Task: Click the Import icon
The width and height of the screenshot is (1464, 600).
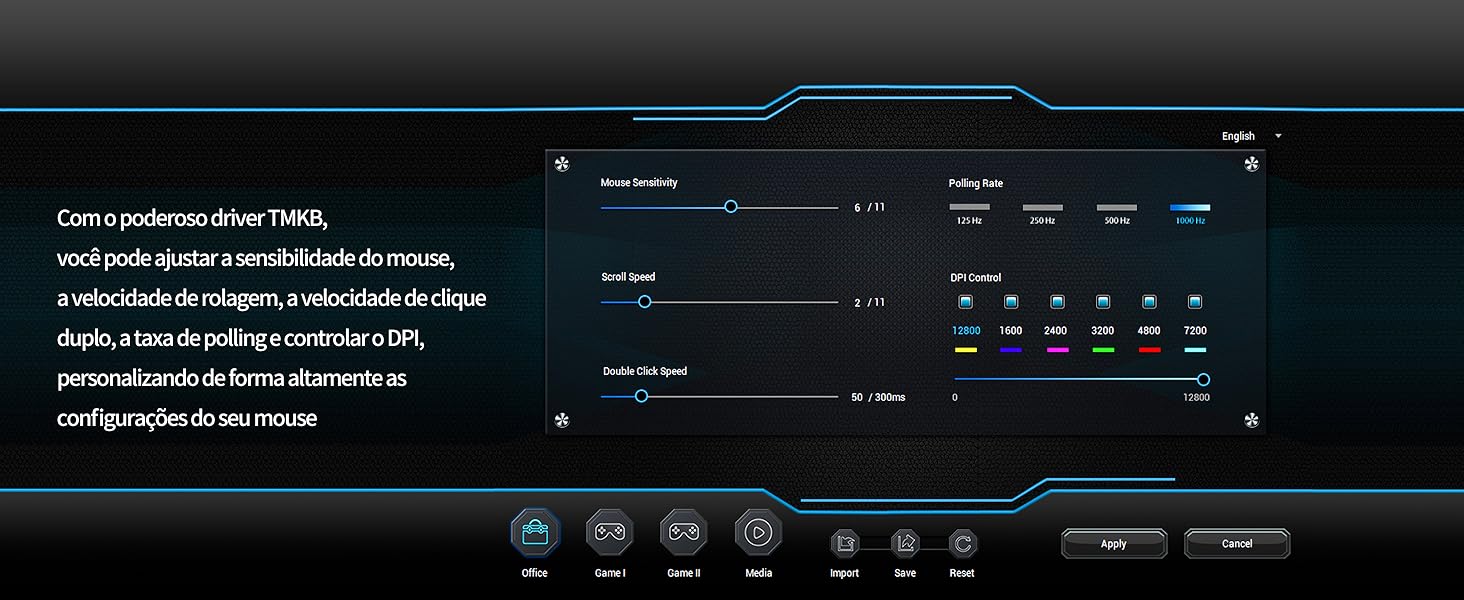Action: point(845,544)
